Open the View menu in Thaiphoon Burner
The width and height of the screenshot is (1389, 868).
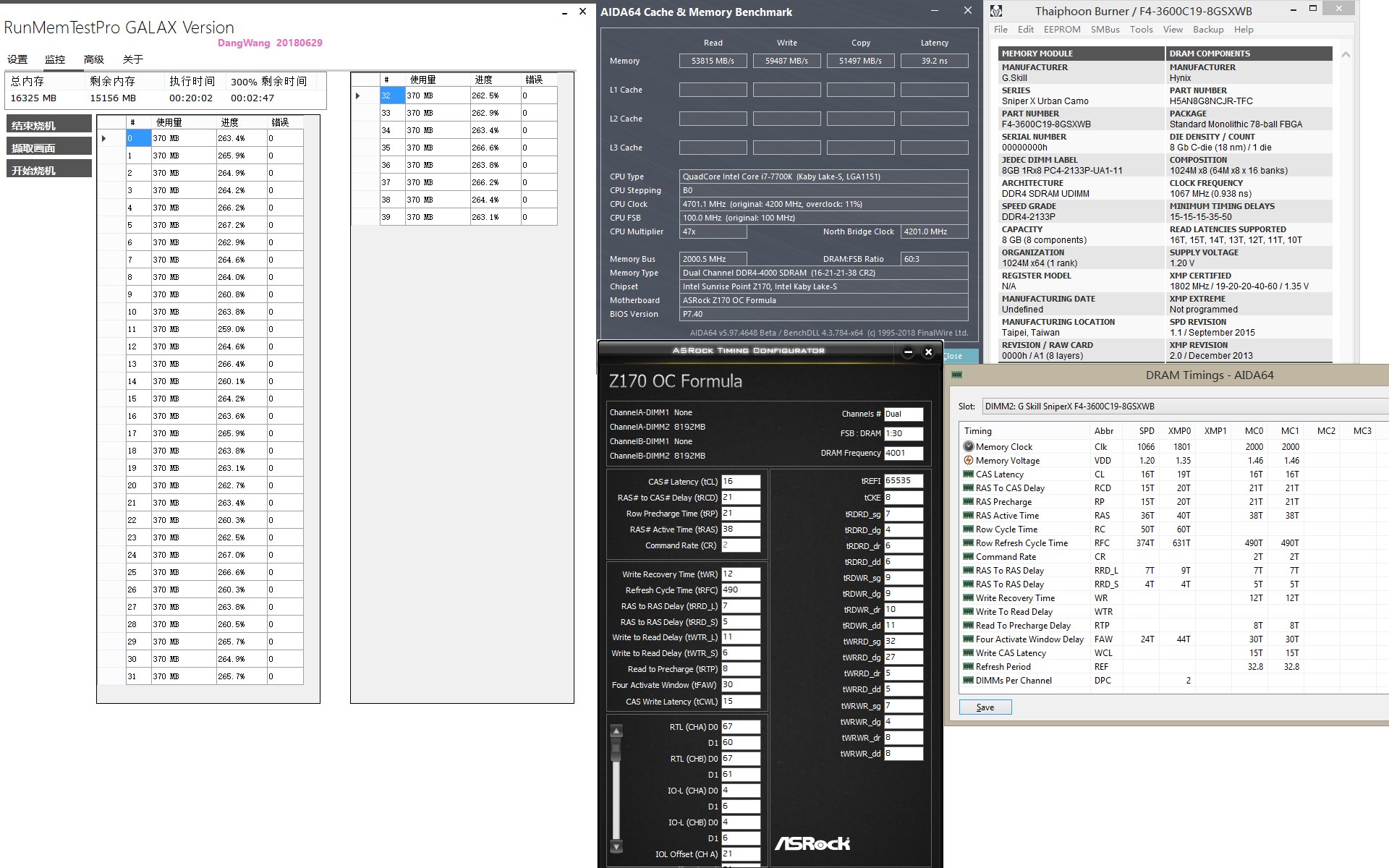pyautogui.click(x=1173, y=30)
